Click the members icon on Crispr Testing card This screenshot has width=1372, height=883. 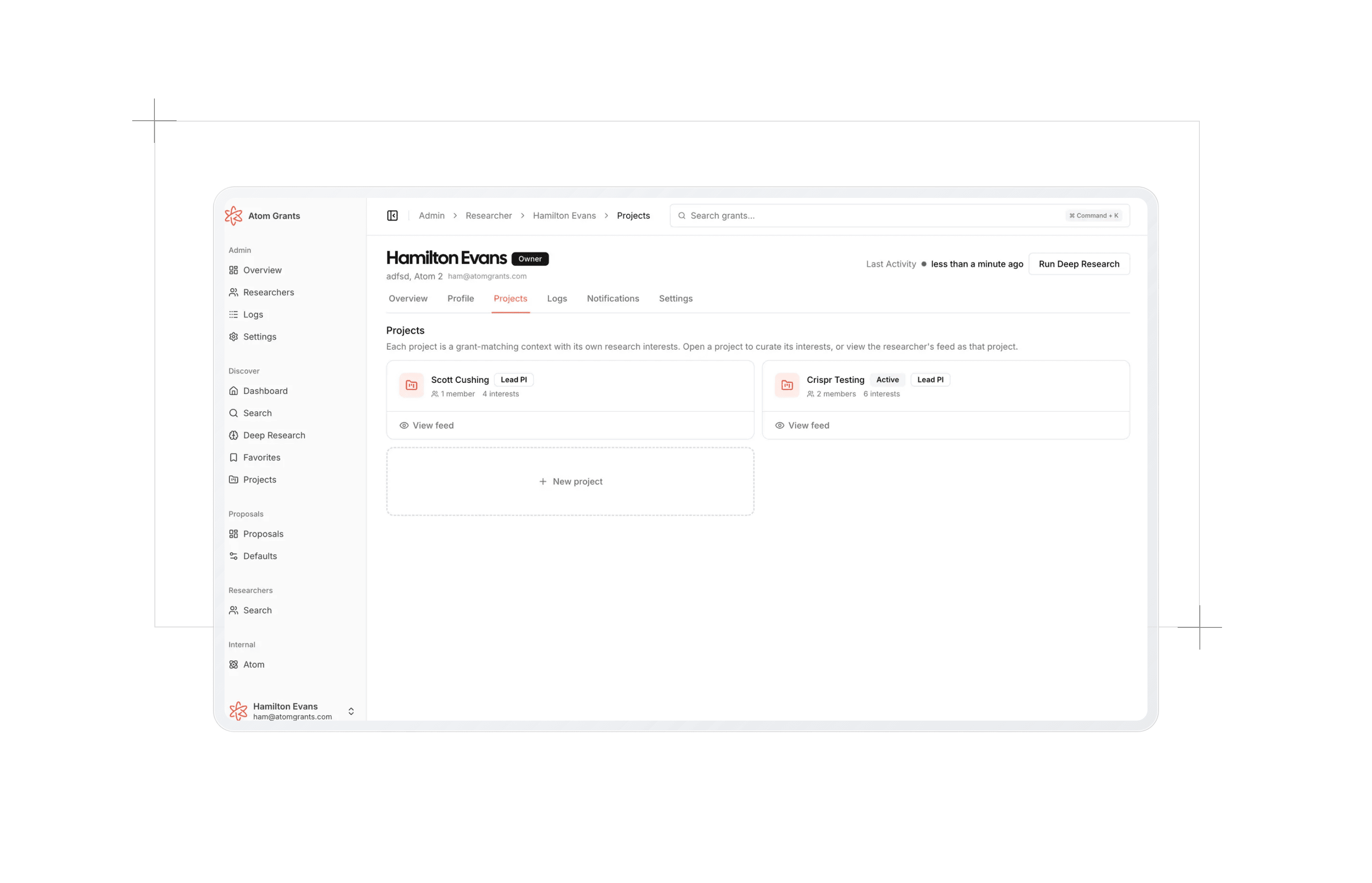[811, 394]
